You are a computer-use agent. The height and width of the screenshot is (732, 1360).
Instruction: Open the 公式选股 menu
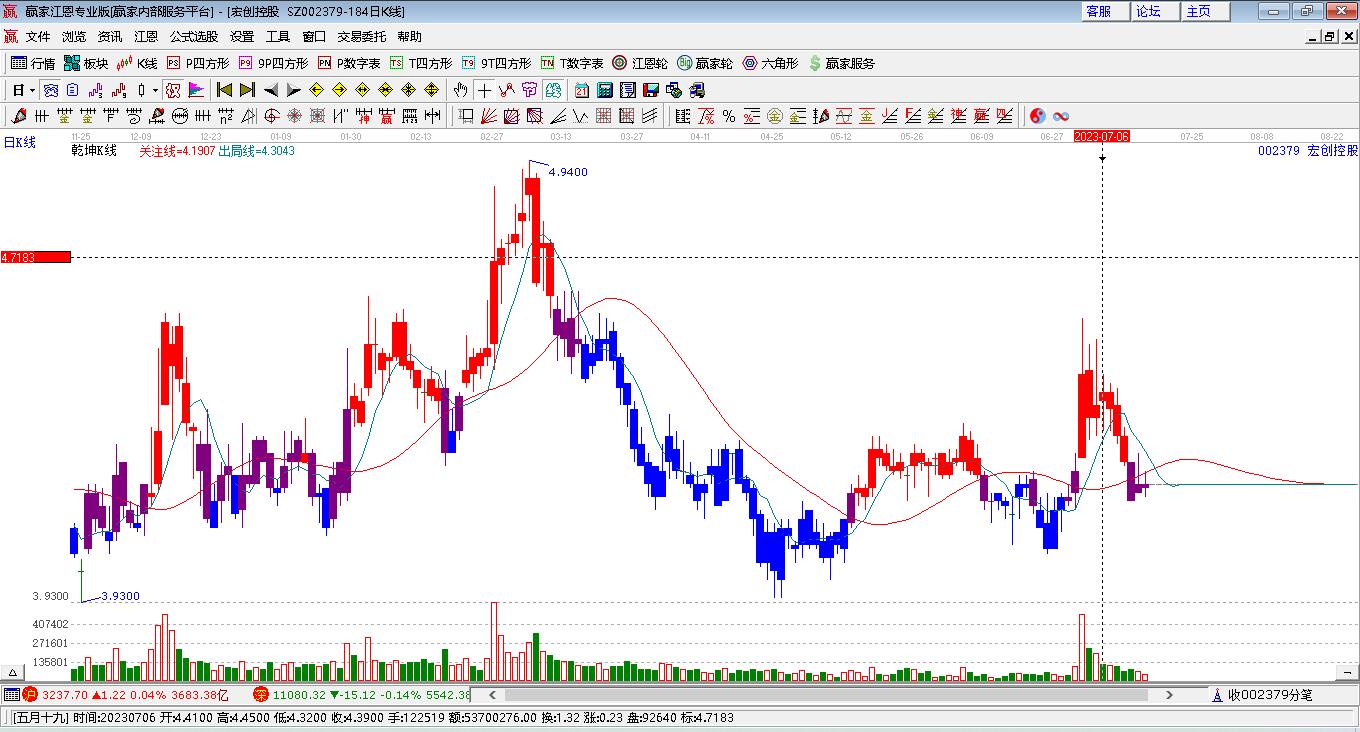pos(194,37)
